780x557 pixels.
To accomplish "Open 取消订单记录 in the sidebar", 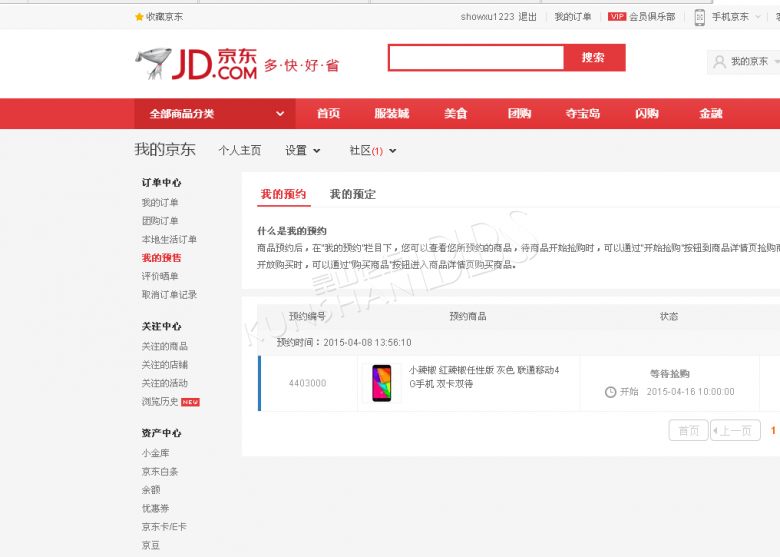I will coord(169,295).
